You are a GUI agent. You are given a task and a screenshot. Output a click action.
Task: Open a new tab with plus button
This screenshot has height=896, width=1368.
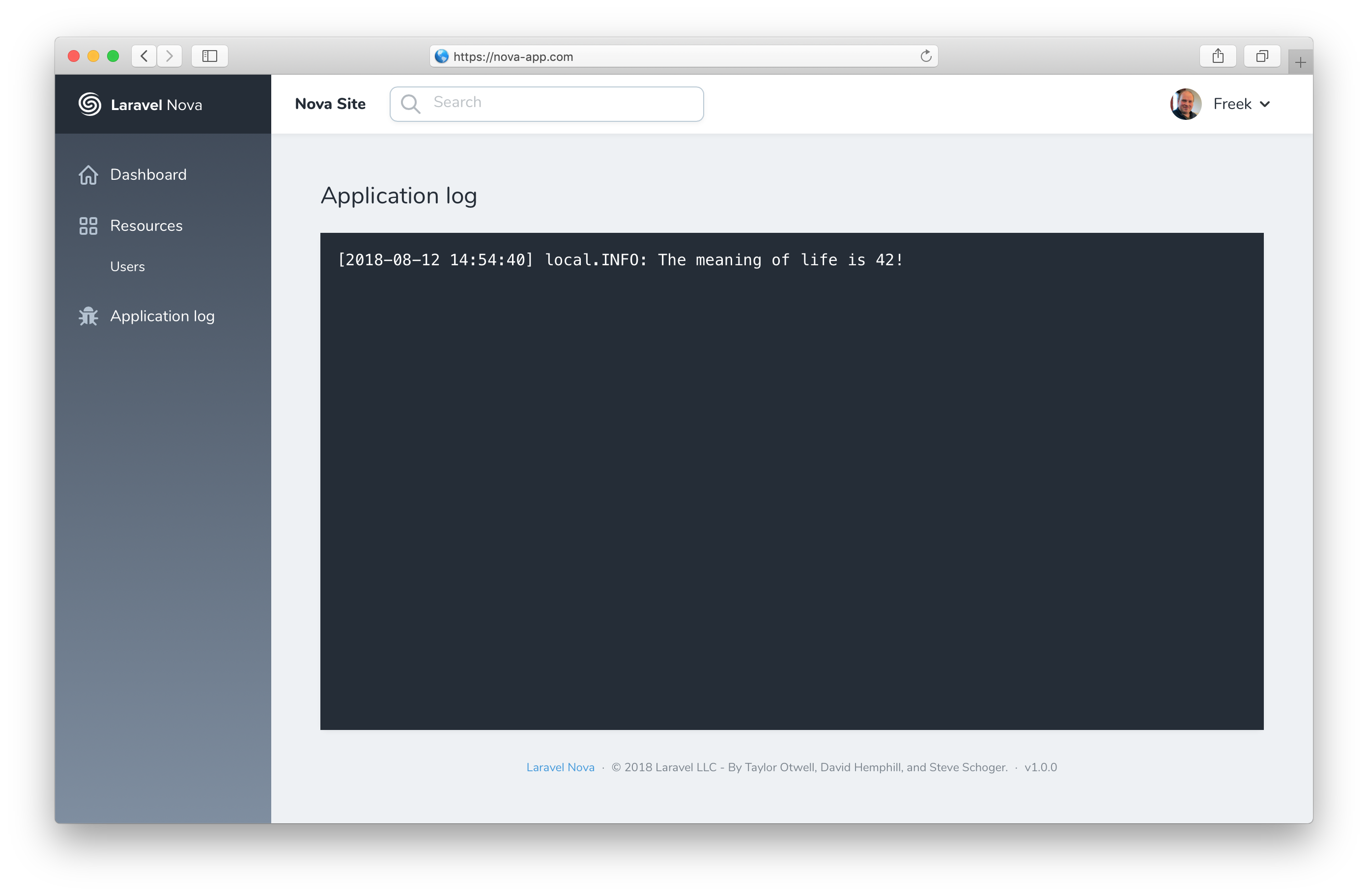[x=1301, y=62]
